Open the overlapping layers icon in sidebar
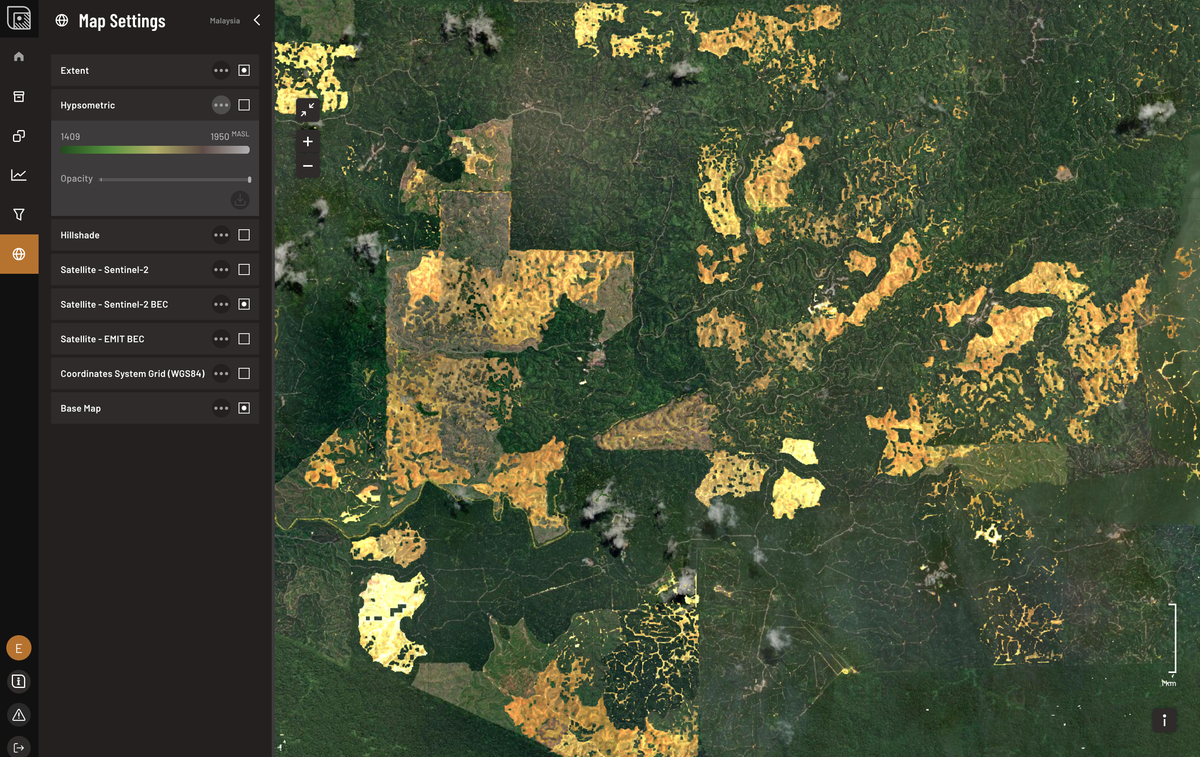The width and height of the screenshot is (1200, 757). (x=18, y=136)
